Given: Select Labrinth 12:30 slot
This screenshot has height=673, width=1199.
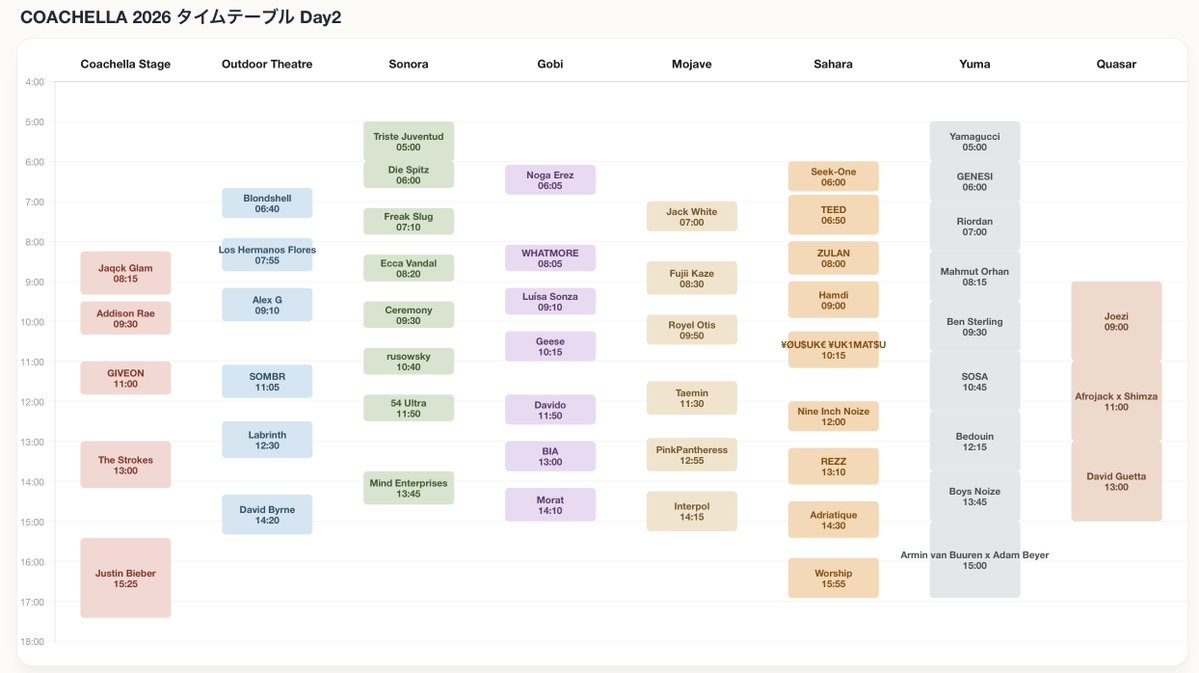Looking at the screenshot, I should [x=267, y=440].
